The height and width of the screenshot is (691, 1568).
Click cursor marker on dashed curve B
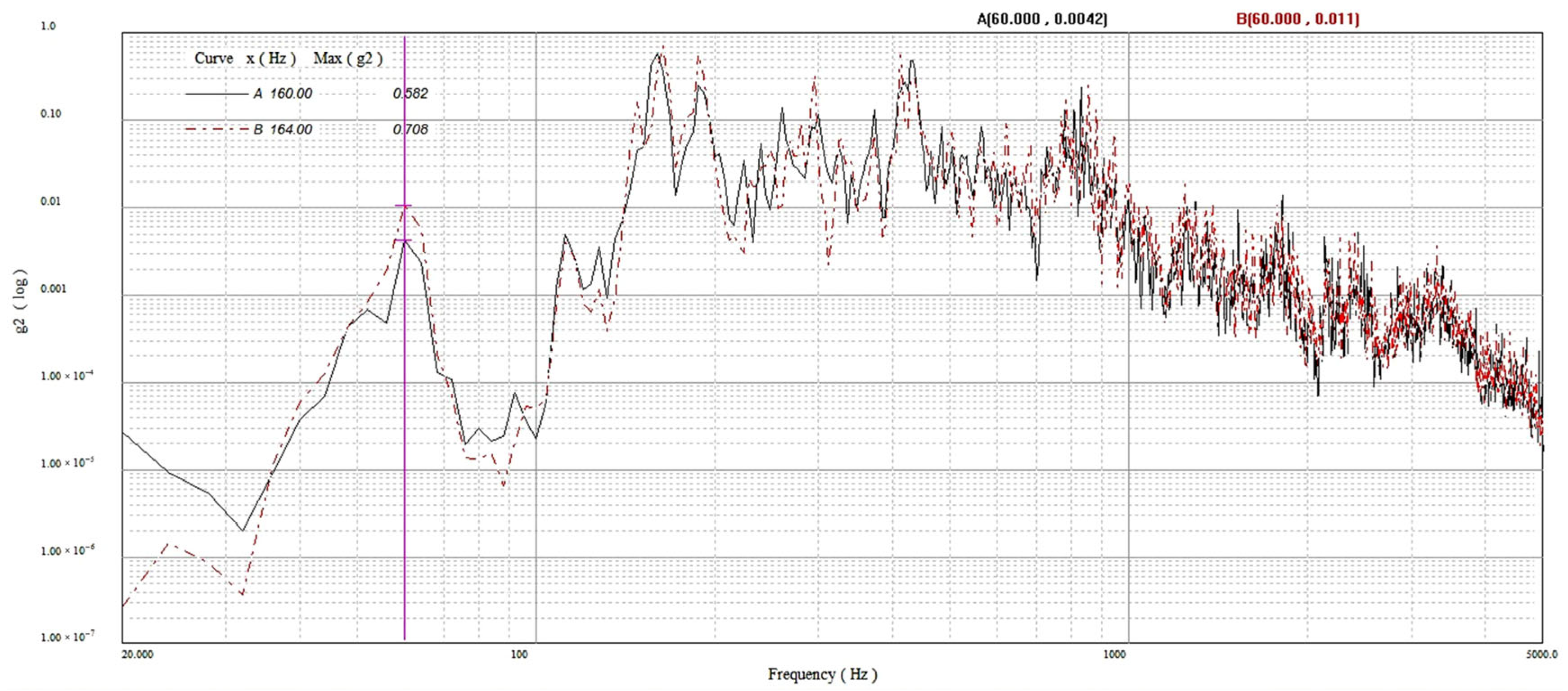404,206
